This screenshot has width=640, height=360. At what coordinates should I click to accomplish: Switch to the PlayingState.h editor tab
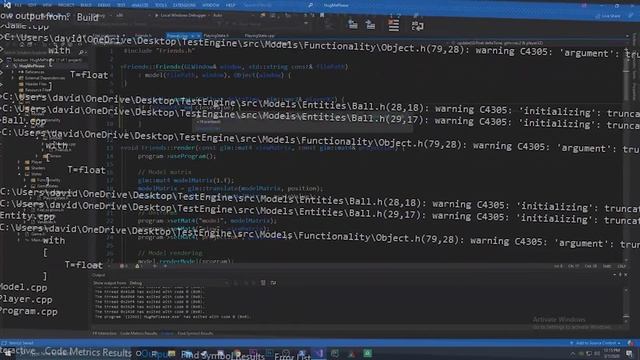216,36
